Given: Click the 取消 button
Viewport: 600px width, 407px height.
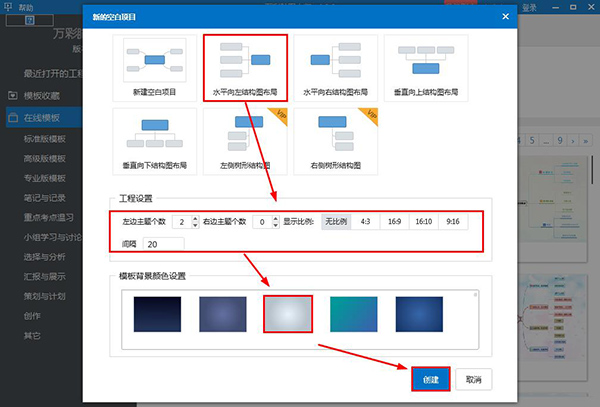Looking at the screenshot, I should point(474,379).
